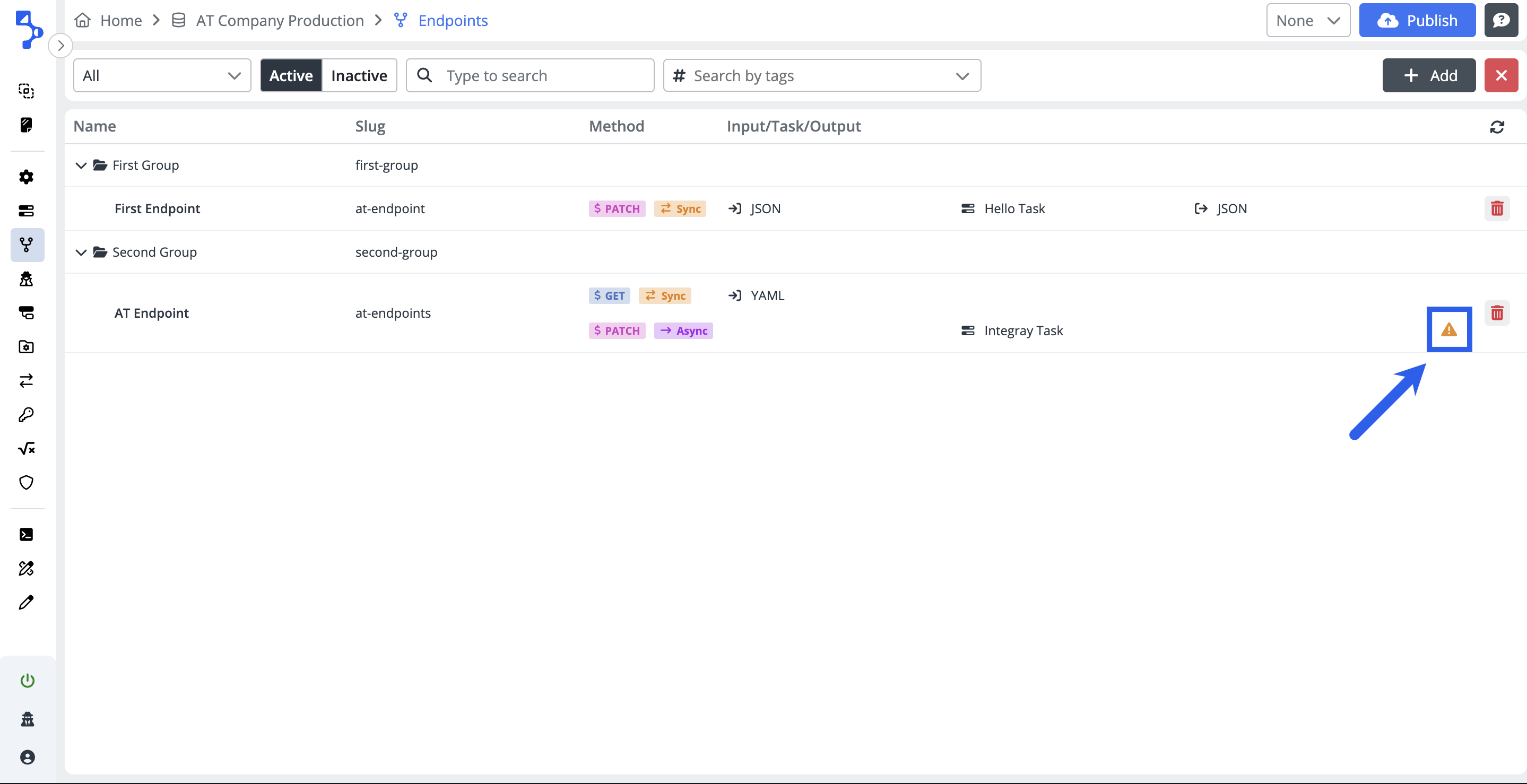Click the orange warning triangle icon
This screenshot has width=1527, height=784.
click(1448, 329)
